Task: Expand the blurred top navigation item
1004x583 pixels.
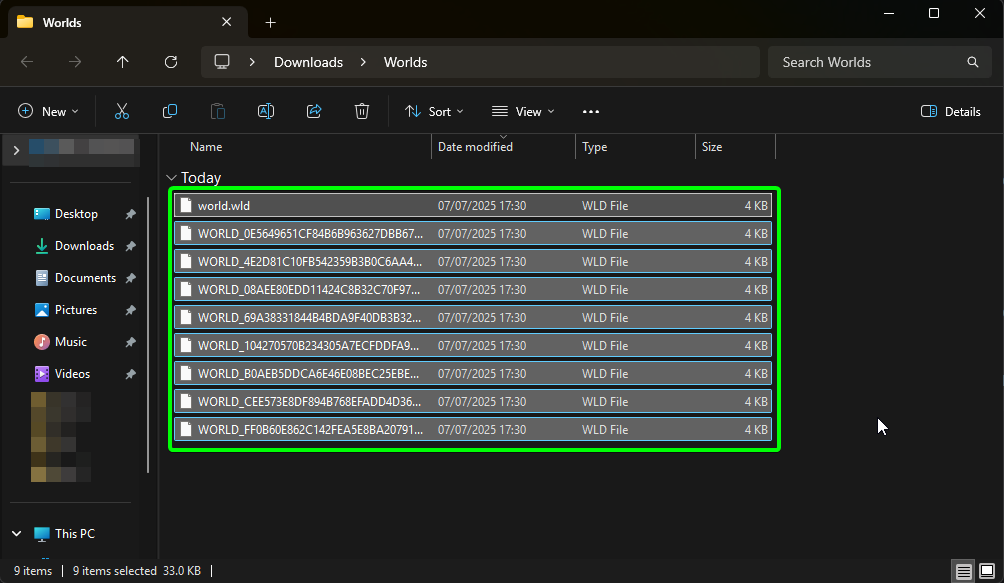Action: 17,150
